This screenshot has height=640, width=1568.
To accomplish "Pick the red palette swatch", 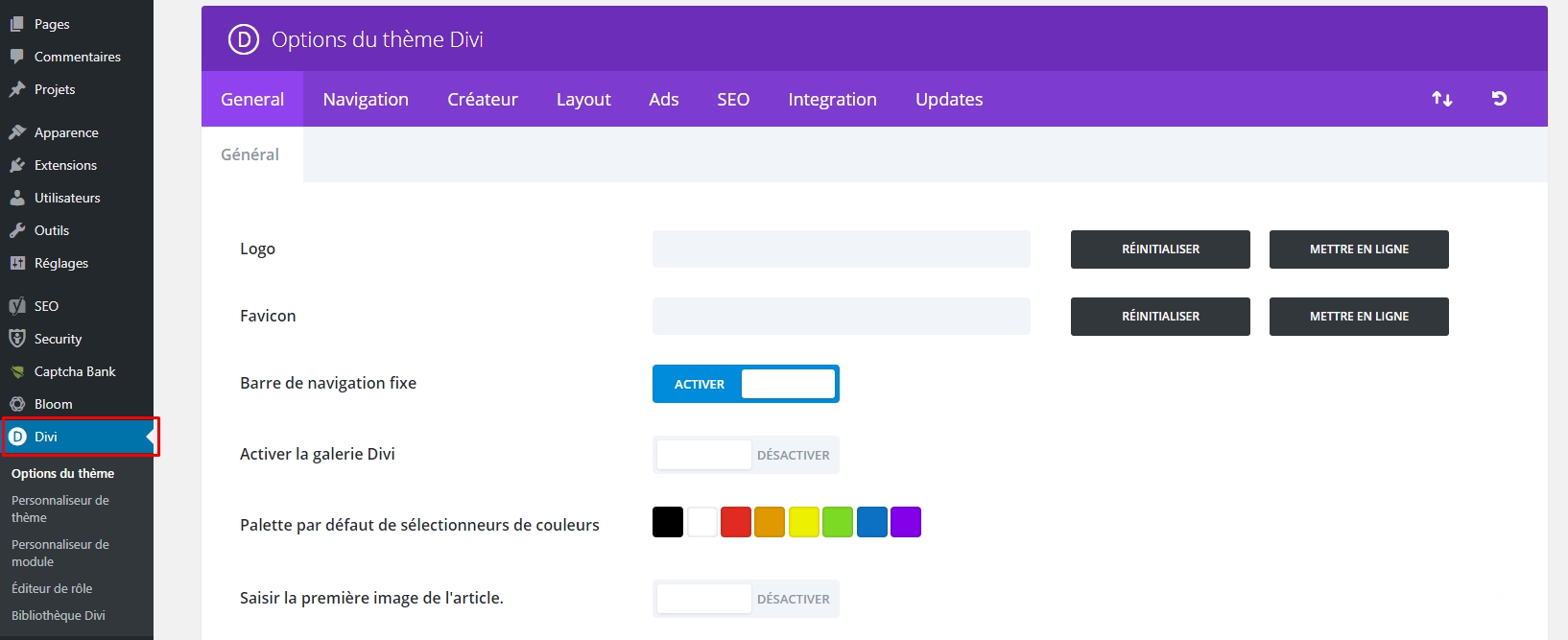I will coord(736,522).
